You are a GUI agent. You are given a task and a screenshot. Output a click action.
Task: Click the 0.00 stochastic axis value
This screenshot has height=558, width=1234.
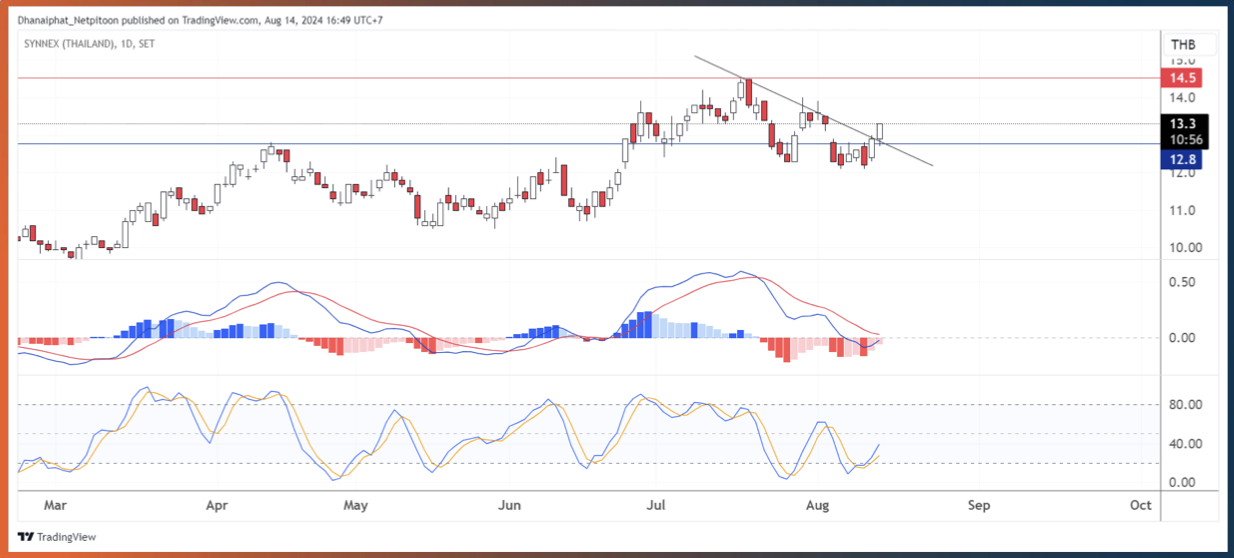(x=1184, y=482)
